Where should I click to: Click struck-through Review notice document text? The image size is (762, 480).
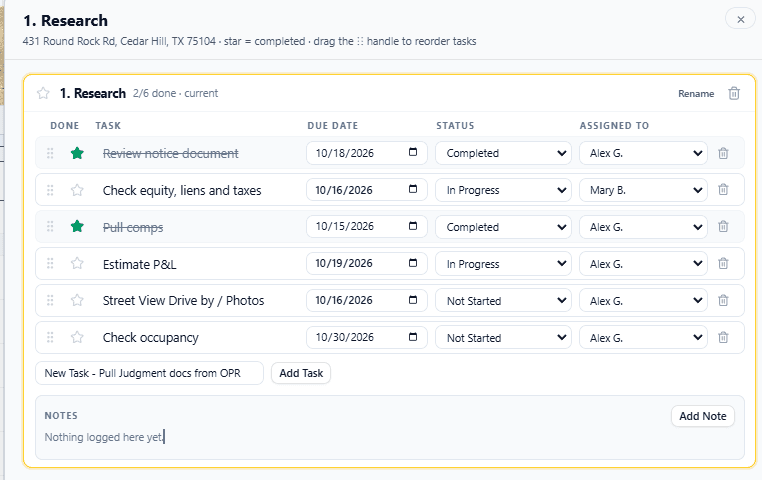(x=171, y=154)
